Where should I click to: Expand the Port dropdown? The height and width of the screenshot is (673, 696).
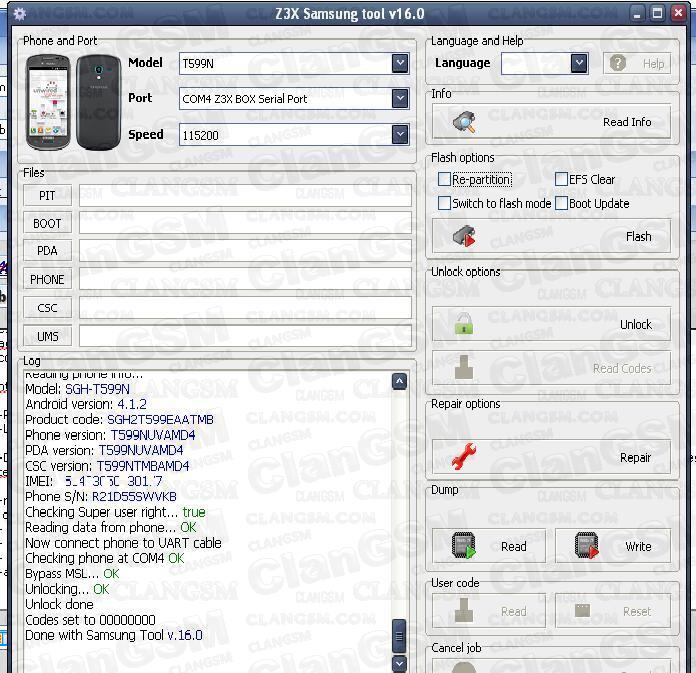click(x=400, y=99)
